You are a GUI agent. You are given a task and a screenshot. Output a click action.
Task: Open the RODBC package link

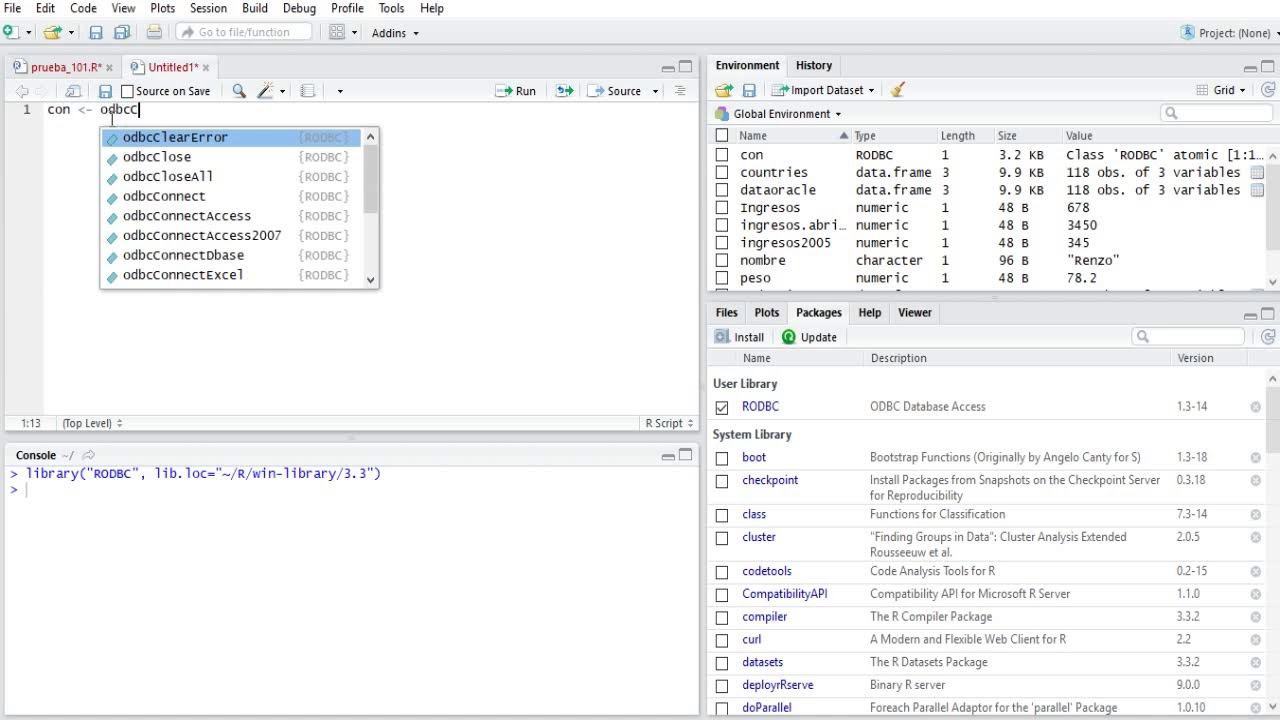[760, 407]
